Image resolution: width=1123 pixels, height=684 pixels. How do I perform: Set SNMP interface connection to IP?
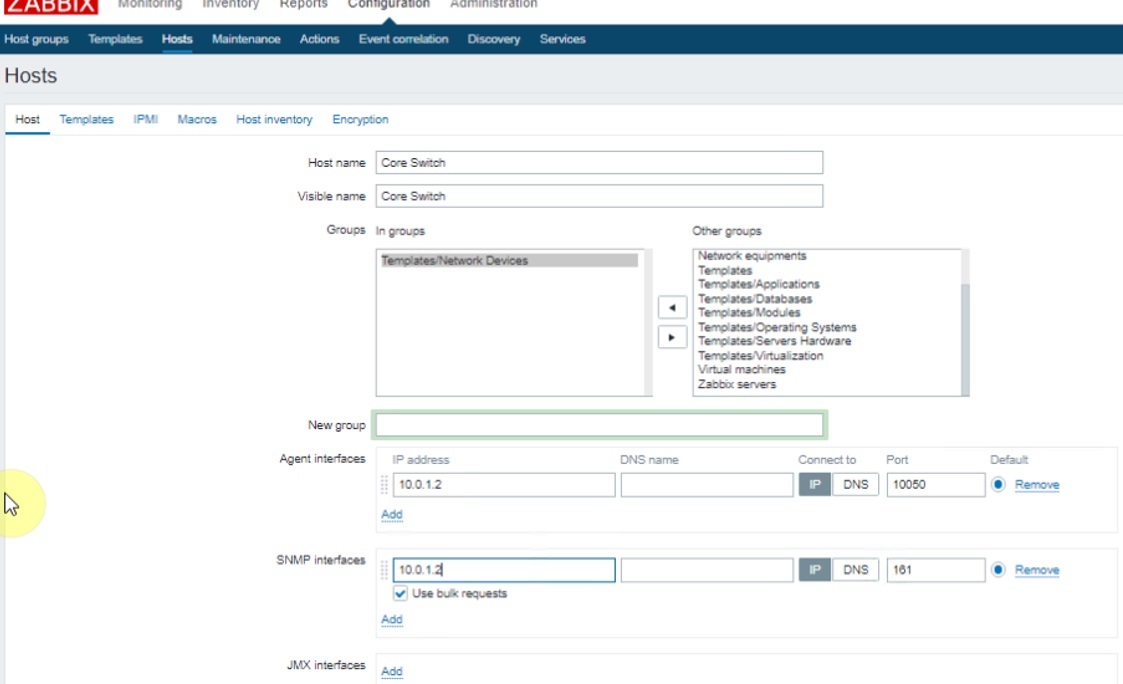pyautogui.click(x=814, y=570)
